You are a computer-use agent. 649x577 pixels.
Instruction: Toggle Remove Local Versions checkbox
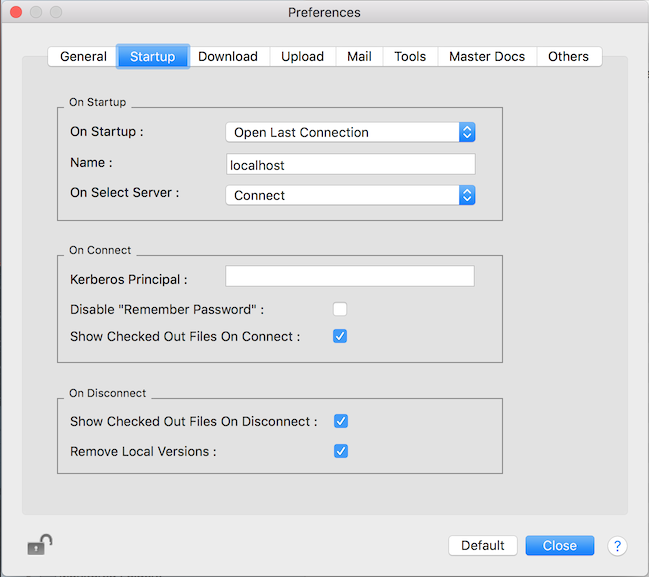[x=341, y=451]
